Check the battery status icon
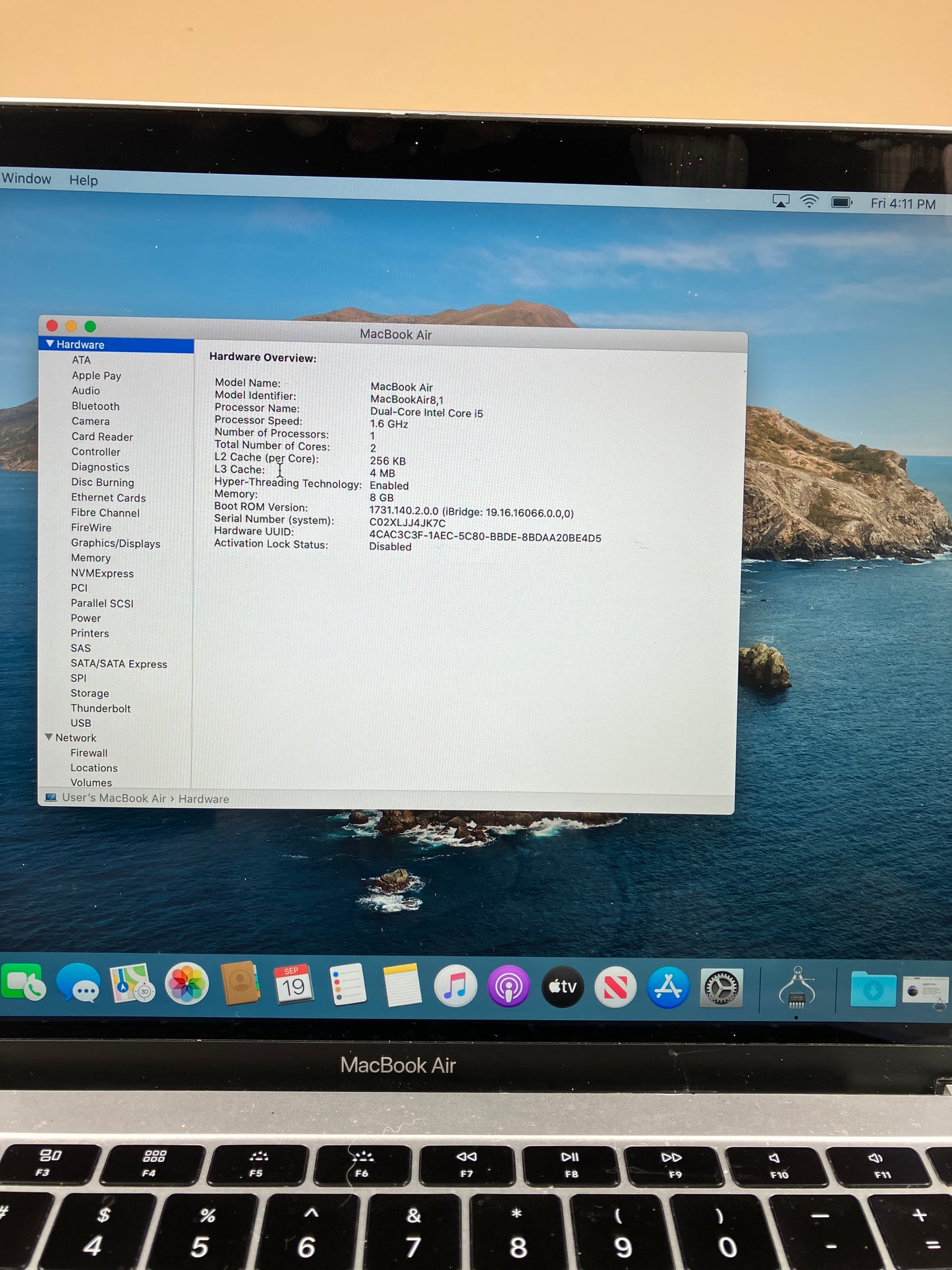Viewport: 952px width, 1270px height. (842, 202)
